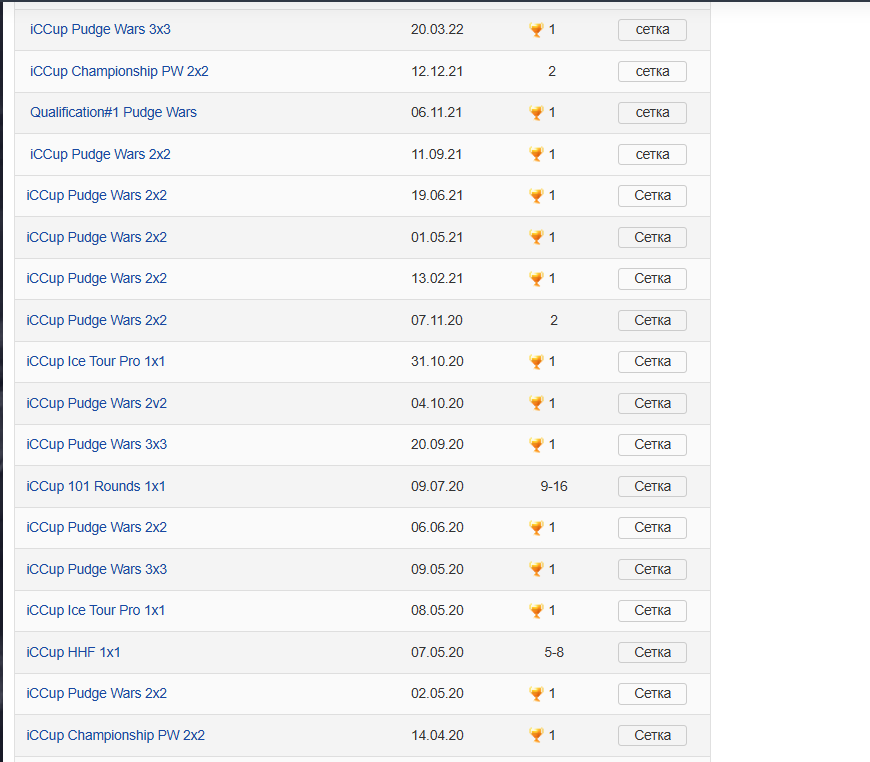Click trophy icon in 13.02.21 row
870x762 pixels.
[536, 279]
